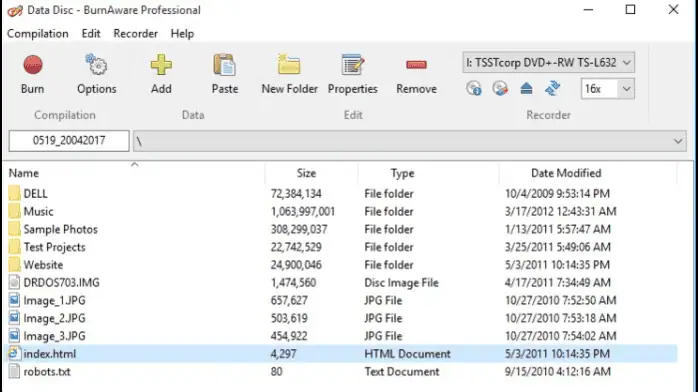Select the Sample Photos folder icon

click(14, 229)
